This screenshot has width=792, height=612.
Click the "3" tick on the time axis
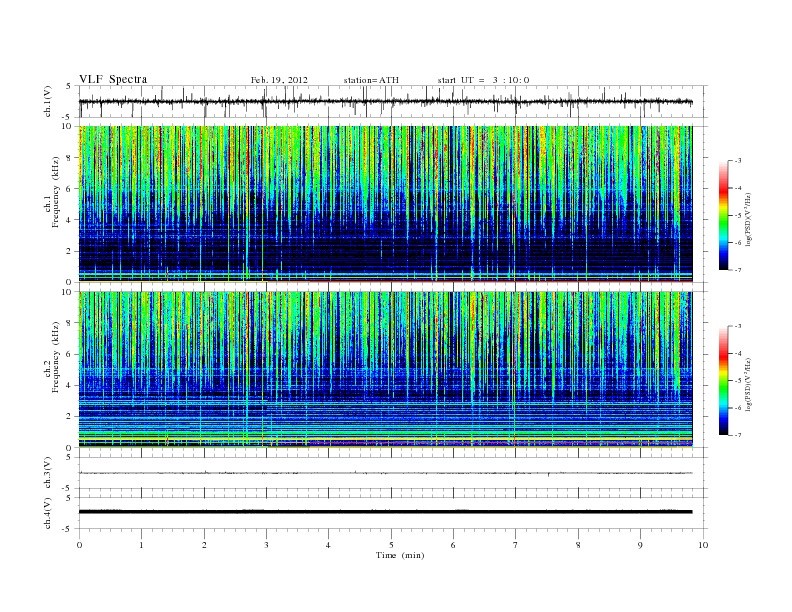coord(266,545)
